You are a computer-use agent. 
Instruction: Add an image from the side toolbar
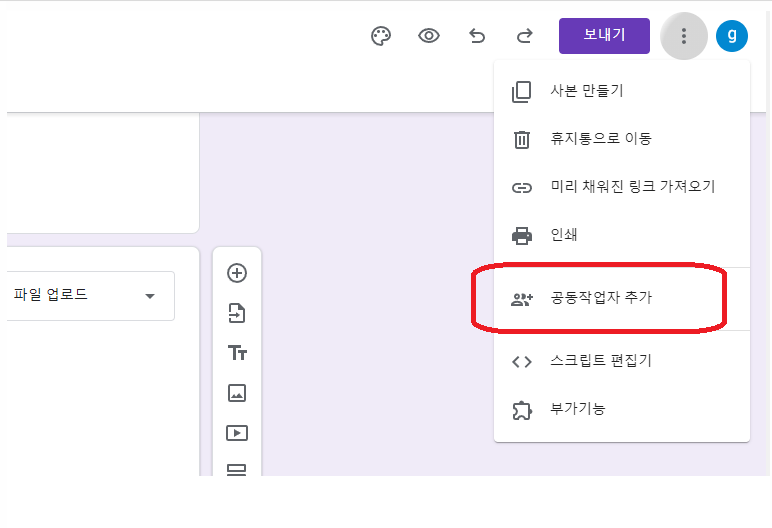237,393
